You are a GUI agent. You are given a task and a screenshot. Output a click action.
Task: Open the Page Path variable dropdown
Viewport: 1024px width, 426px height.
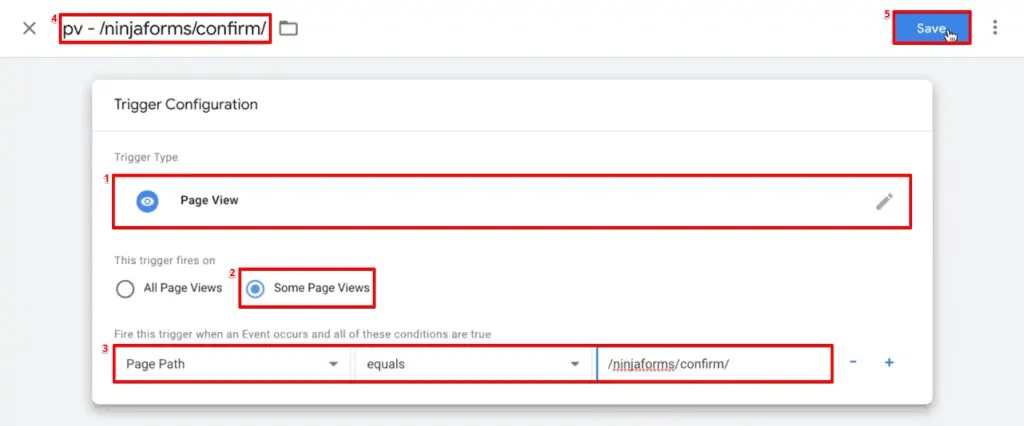click(x=232, y=364)
